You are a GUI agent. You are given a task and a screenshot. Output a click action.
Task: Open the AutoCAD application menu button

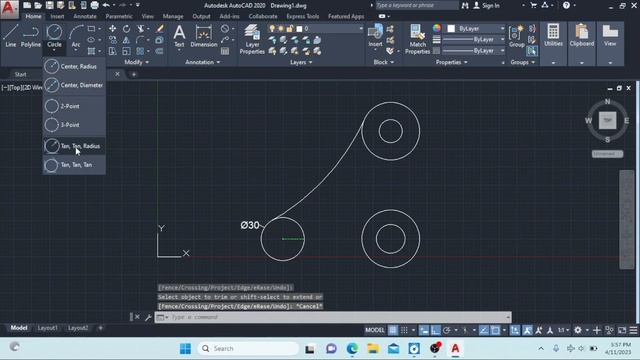tap(9, 9)
